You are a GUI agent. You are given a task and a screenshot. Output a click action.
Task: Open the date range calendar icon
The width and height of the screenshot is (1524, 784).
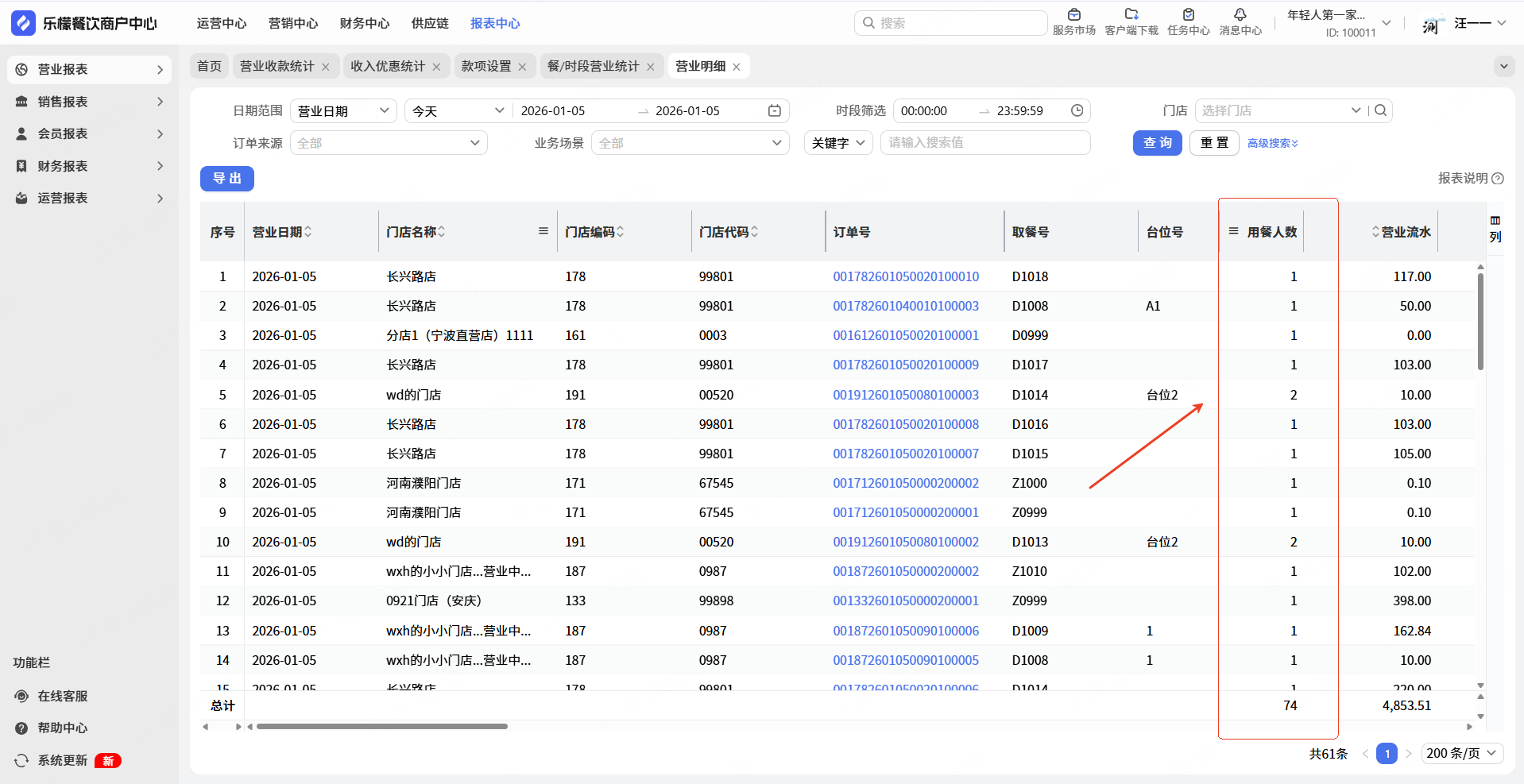775,110
